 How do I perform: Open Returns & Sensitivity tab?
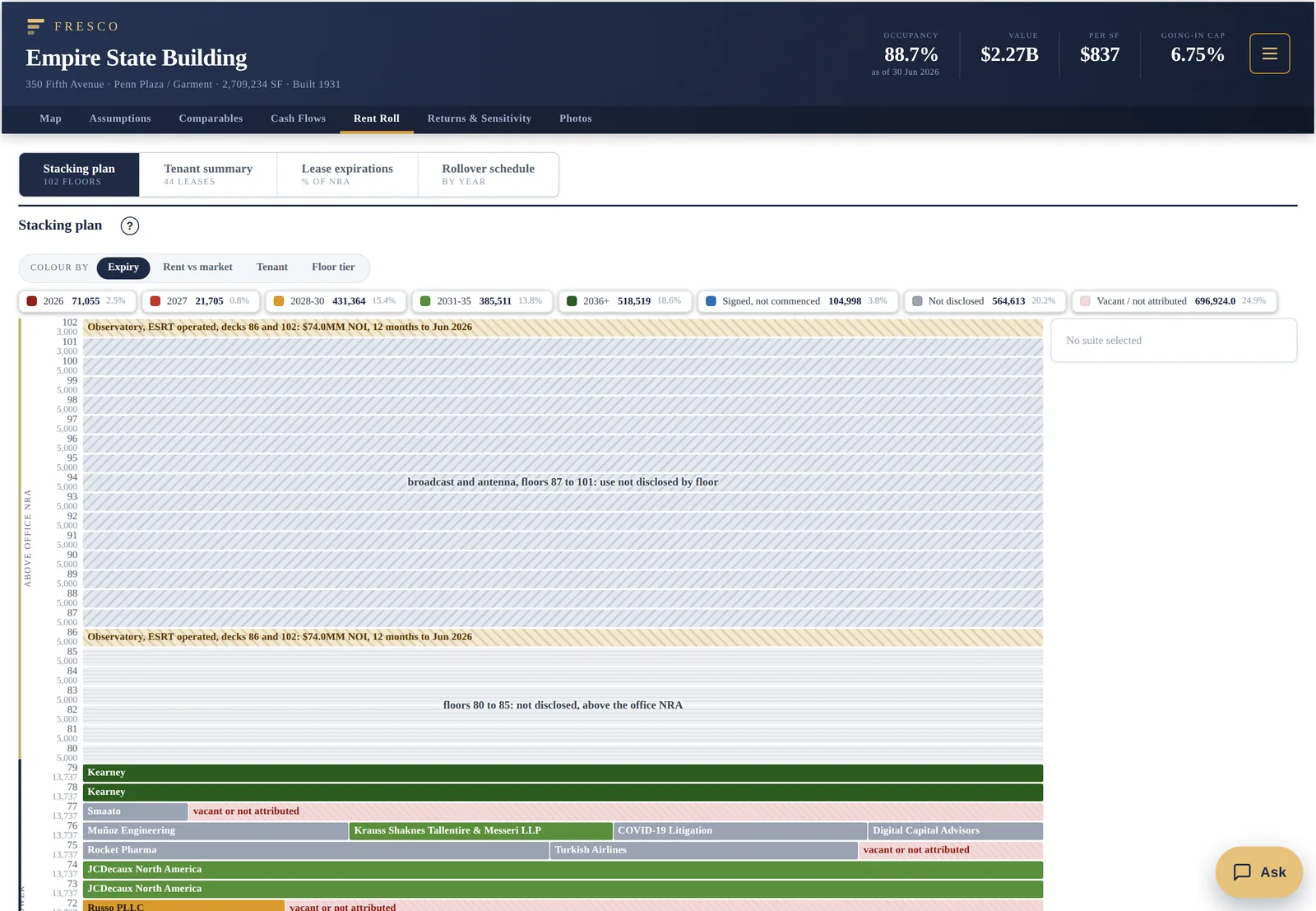tap(480, 119)
